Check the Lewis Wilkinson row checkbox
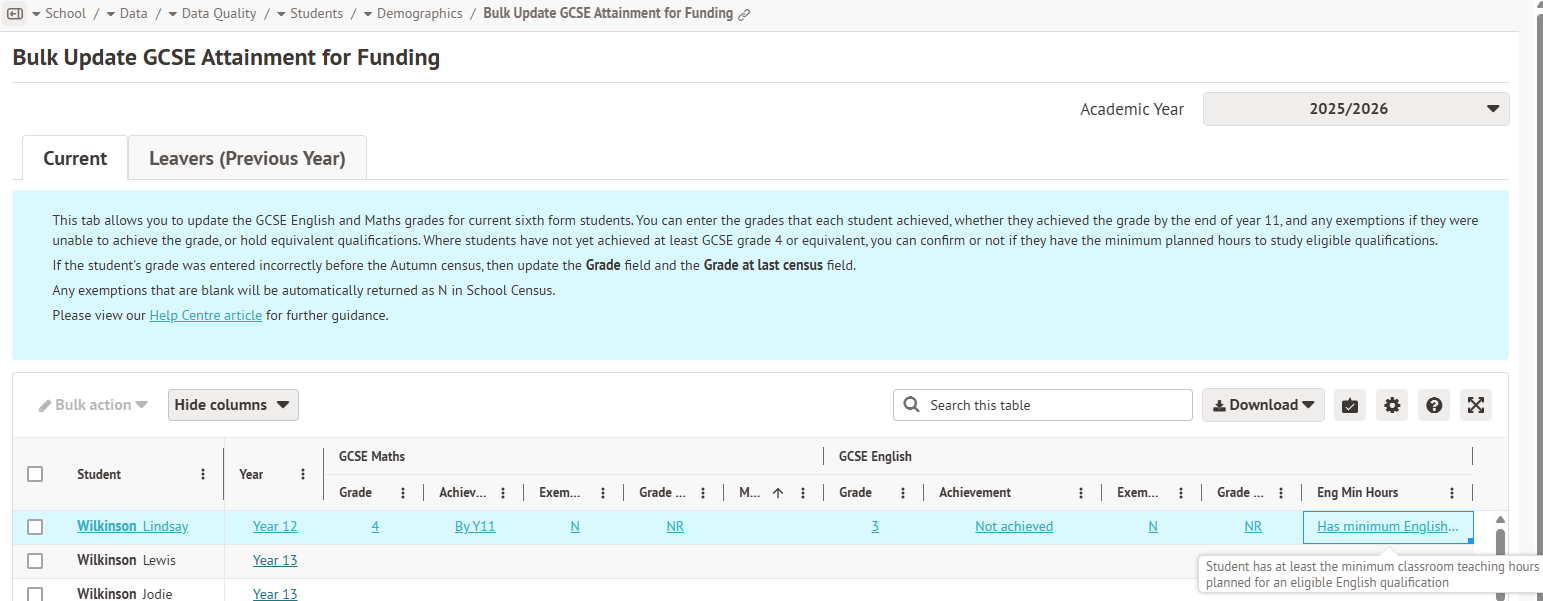1543x601 pixels. pos(35,561)
